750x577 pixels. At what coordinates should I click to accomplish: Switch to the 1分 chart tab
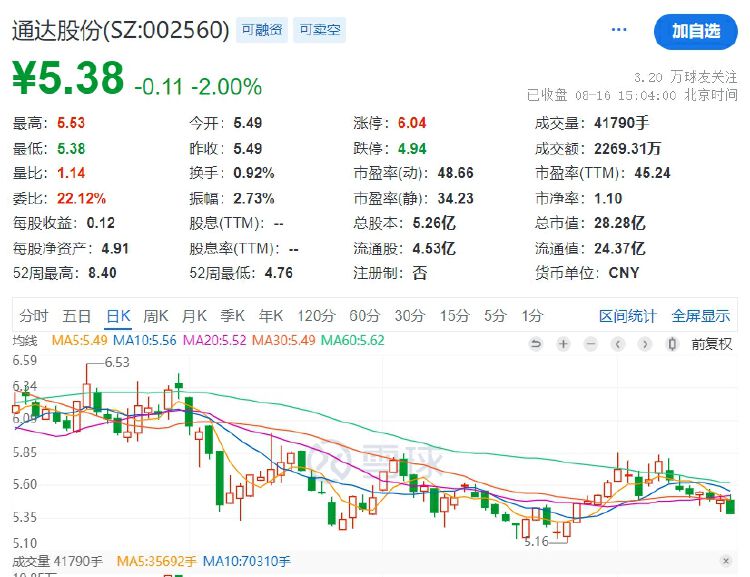[532, 316]
